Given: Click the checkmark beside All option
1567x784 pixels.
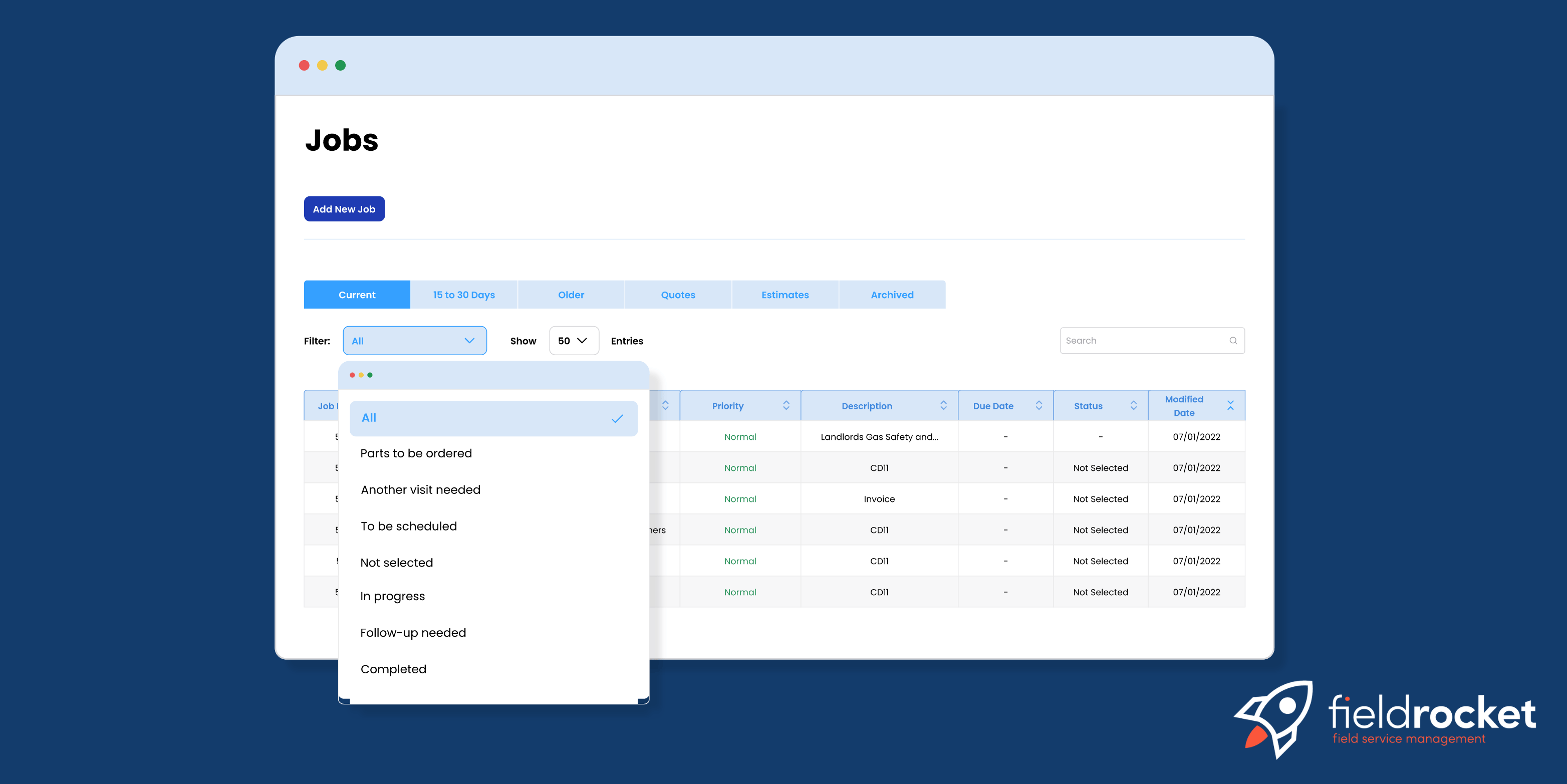Looking at the screenshot, I should click(x=617, y=418).
